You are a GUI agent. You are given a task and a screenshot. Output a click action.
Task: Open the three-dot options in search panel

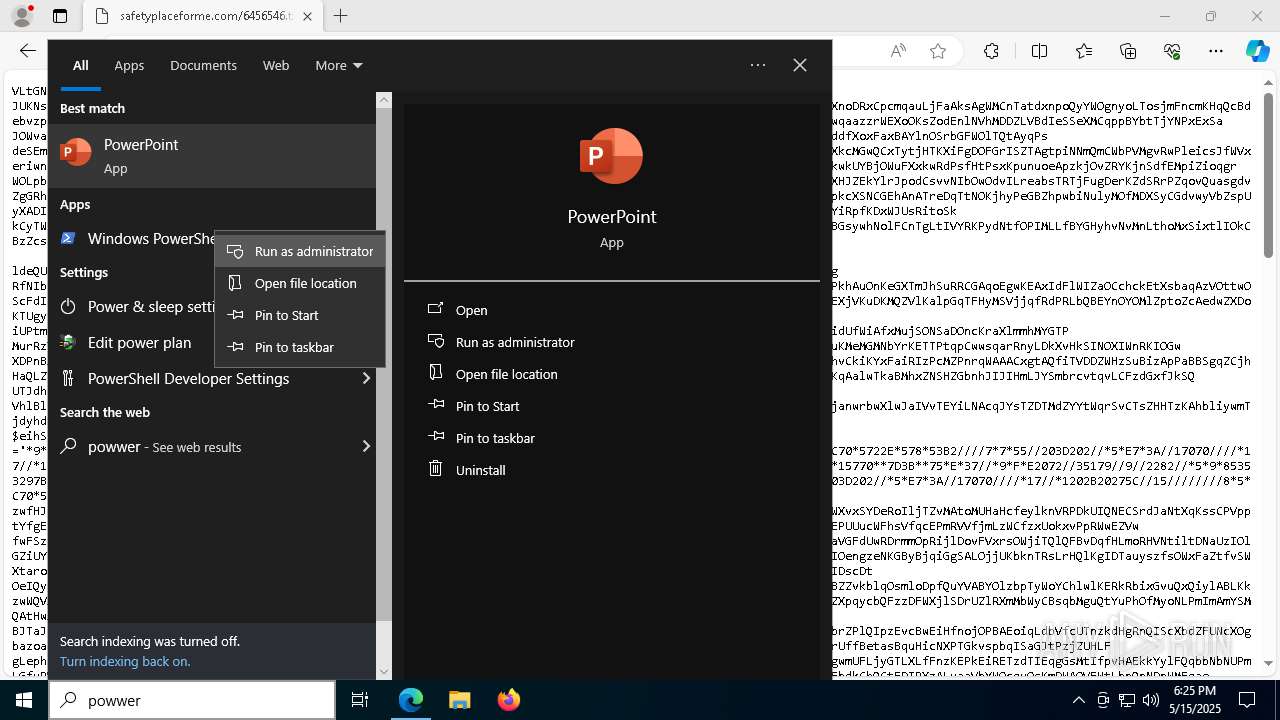pos(758,65)
